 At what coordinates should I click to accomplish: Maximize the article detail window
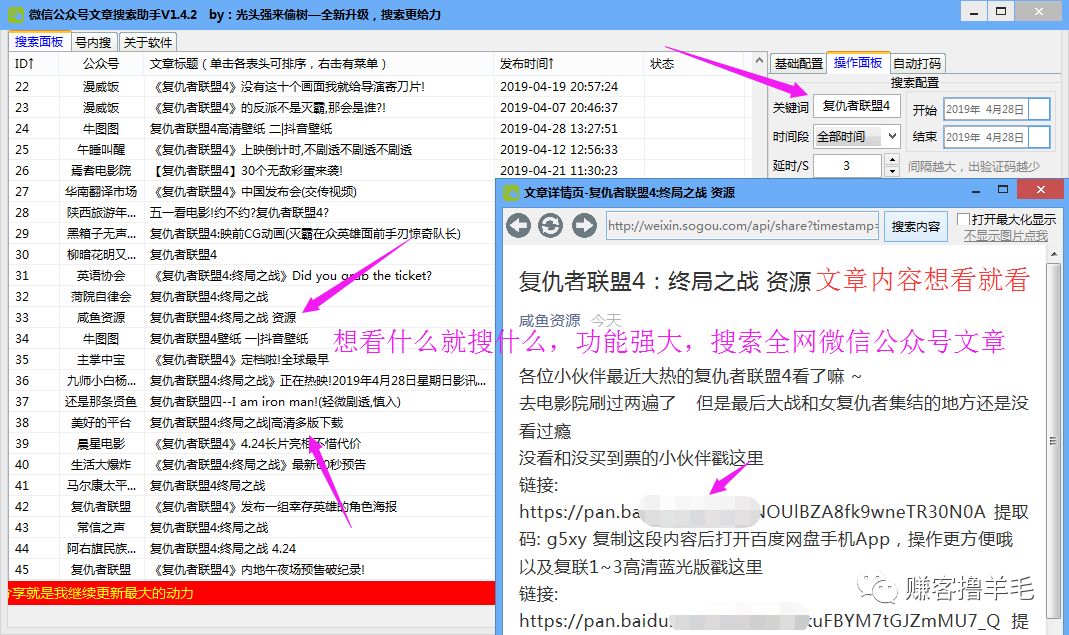[x=1002, y=190]
